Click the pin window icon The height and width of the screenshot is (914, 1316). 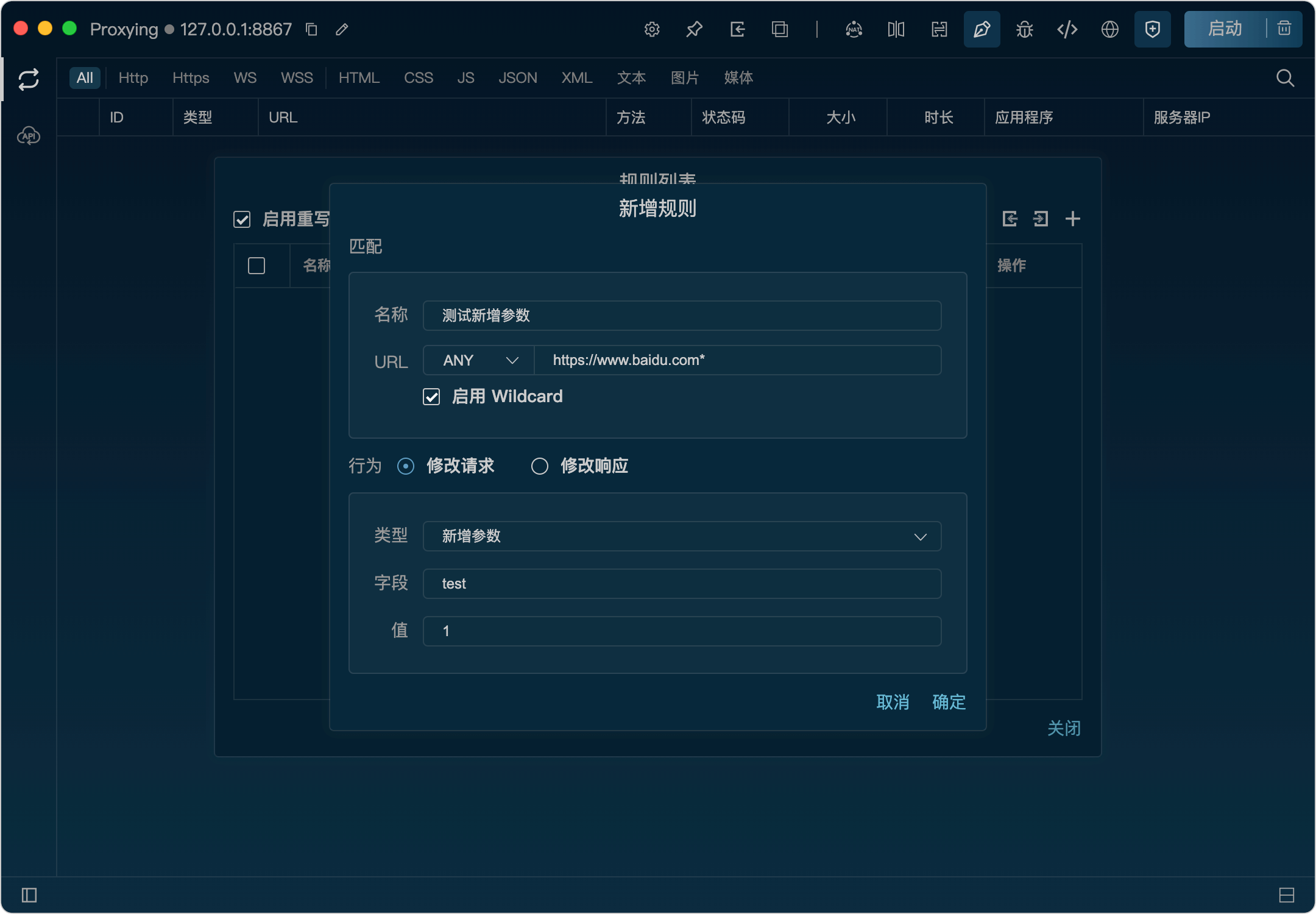695,29
